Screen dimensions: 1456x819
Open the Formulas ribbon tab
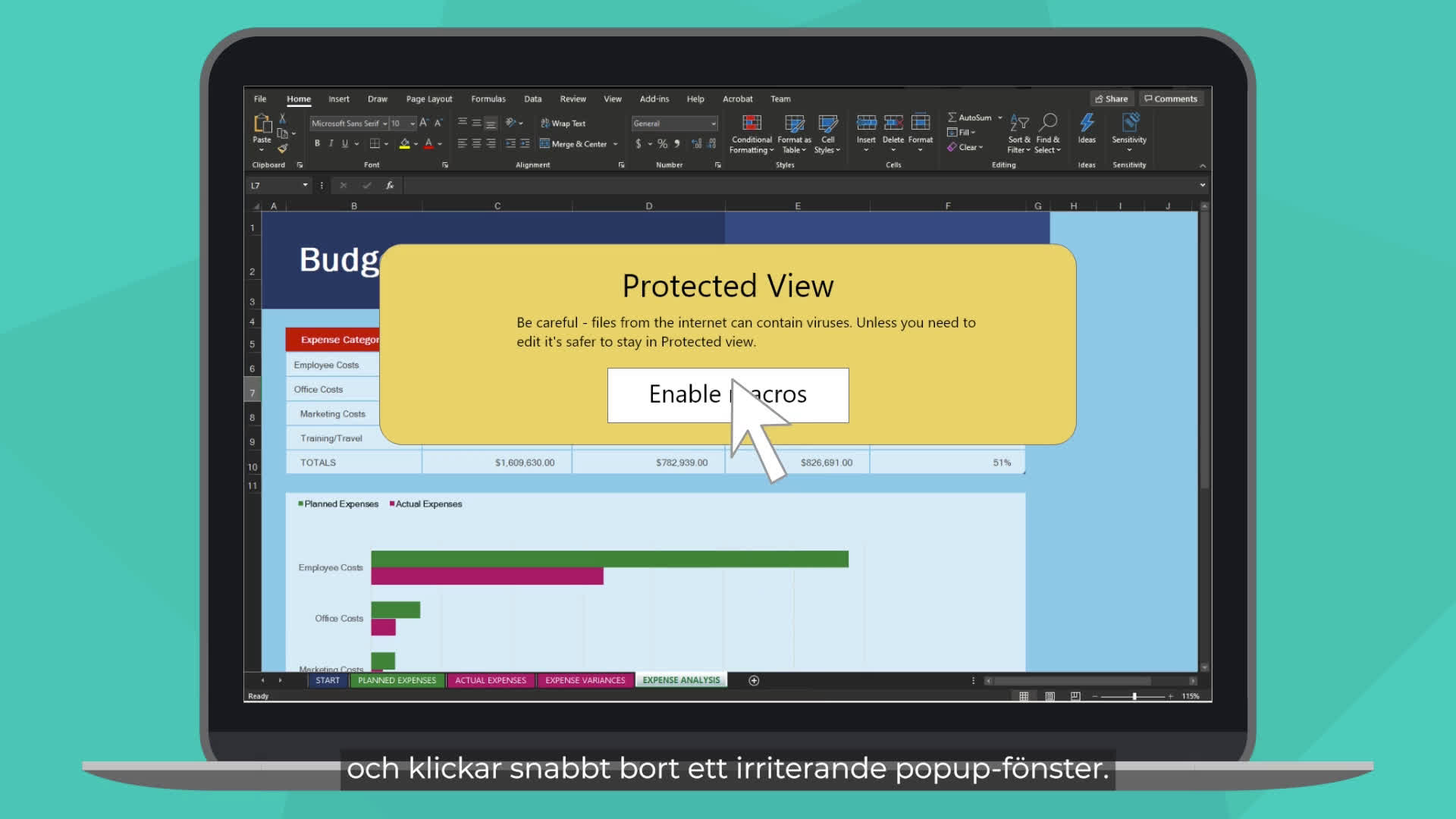488,99
